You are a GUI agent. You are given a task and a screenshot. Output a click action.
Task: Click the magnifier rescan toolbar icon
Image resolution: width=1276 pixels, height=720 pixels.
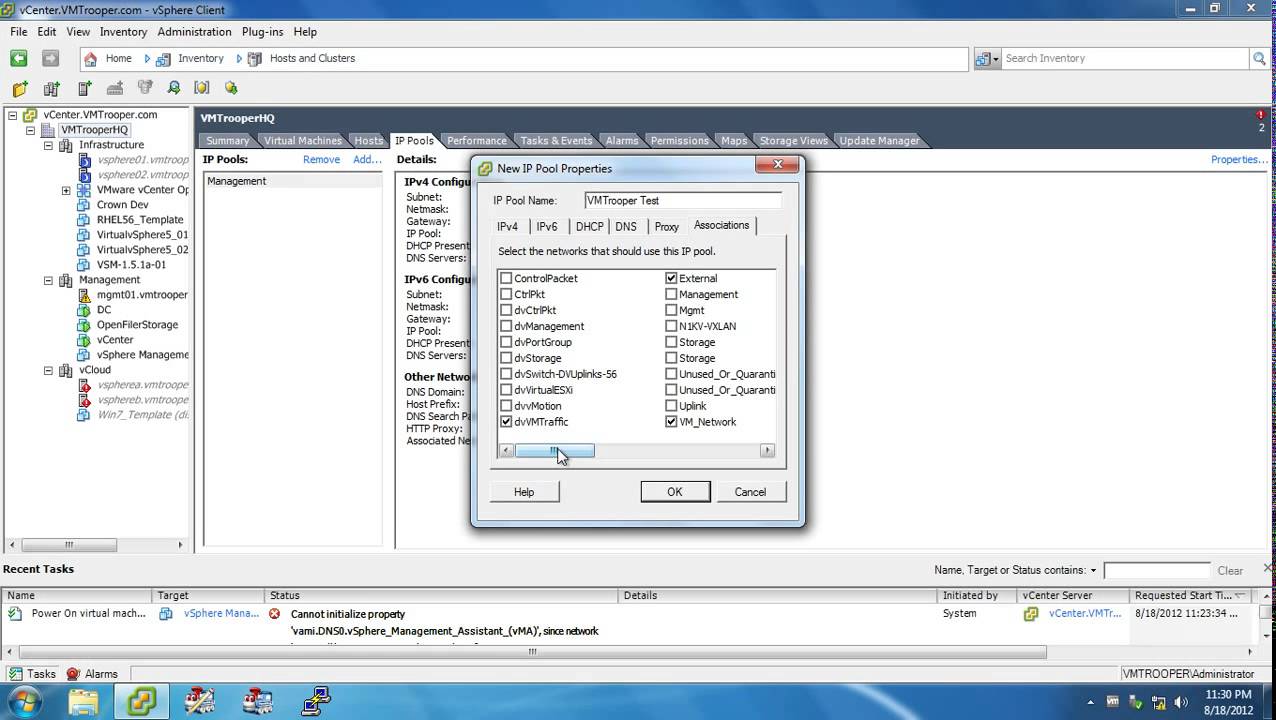[x=174, y=88]
